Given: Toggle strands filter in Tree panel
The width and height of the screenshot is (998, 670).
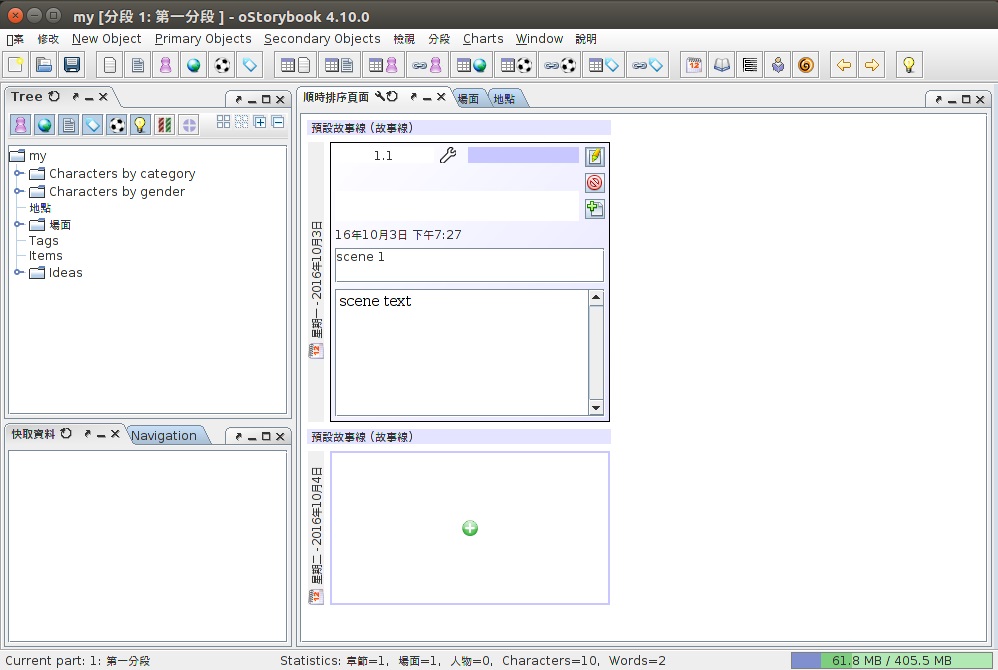Looking at the screenshot, I should coord(165,125).
